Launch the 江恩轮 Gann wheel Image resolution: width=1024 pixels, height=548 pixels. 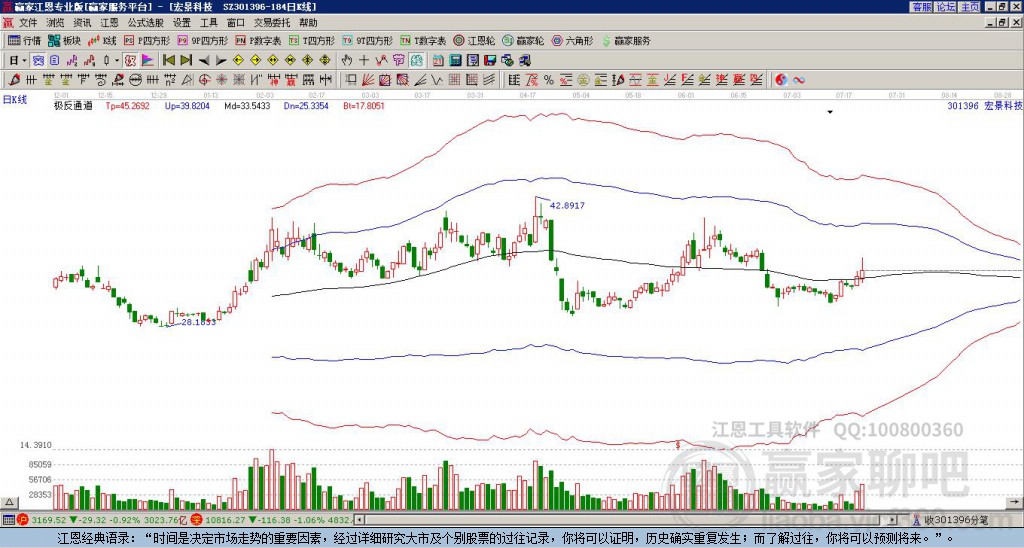(474, 40)
